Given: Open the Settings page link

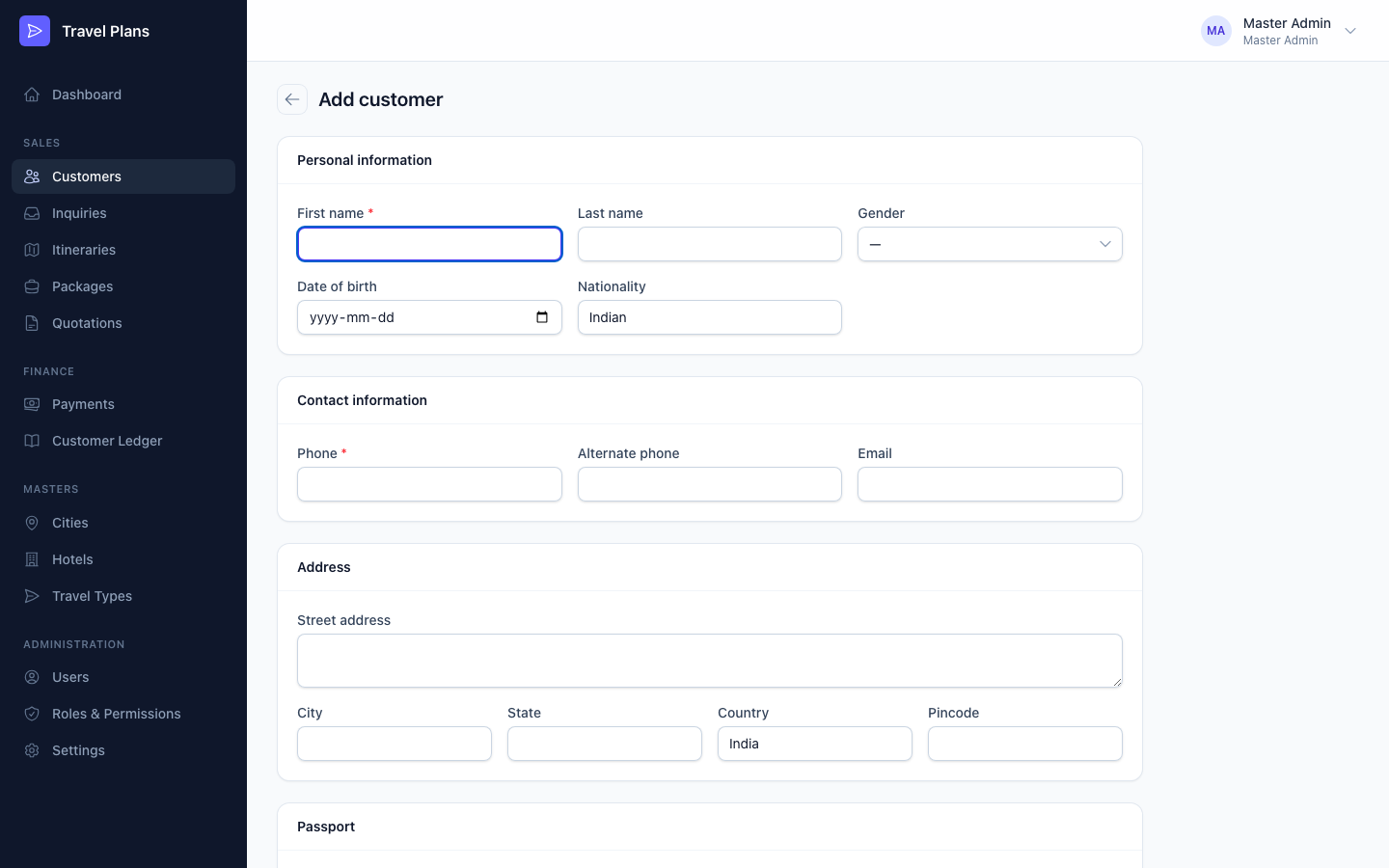Looking at the screenshot, I should point(123,750).
